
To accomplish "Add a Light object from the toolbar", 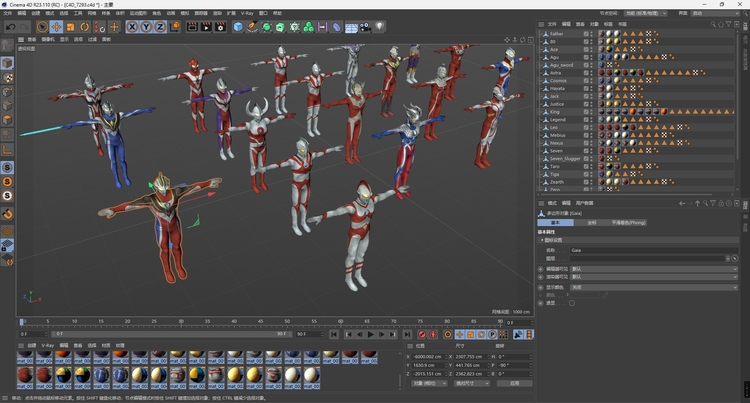I will click(x=379, y=27).
